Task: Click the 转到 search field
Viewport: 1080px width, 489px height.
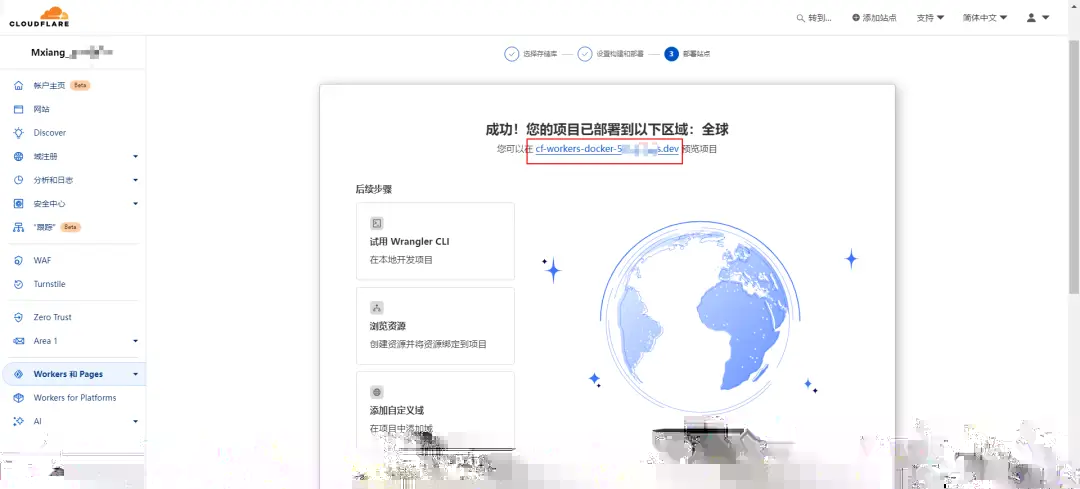Action: [814, 18]
